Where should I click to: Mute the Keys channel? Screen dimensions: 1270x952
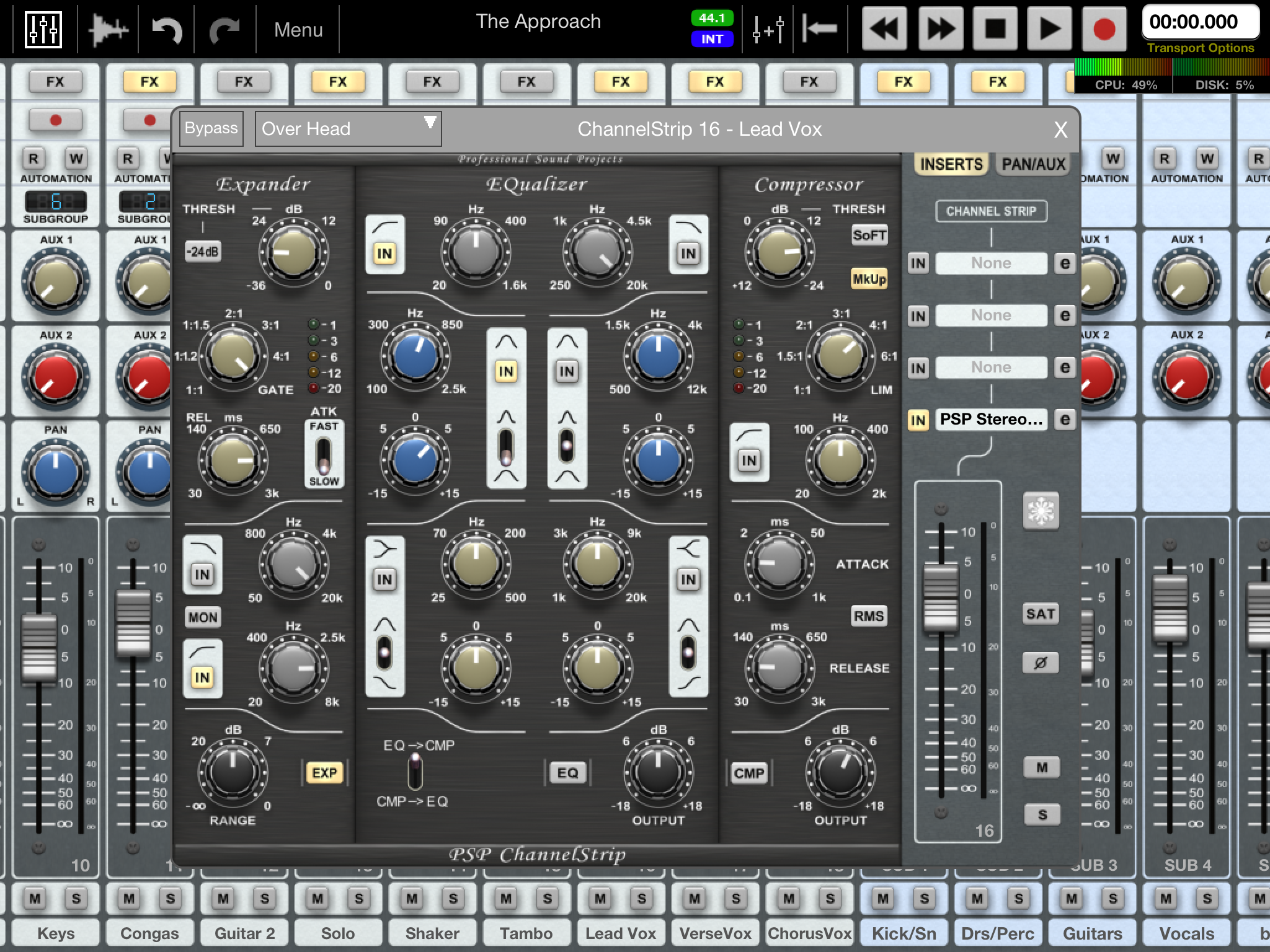pos(35,898)
